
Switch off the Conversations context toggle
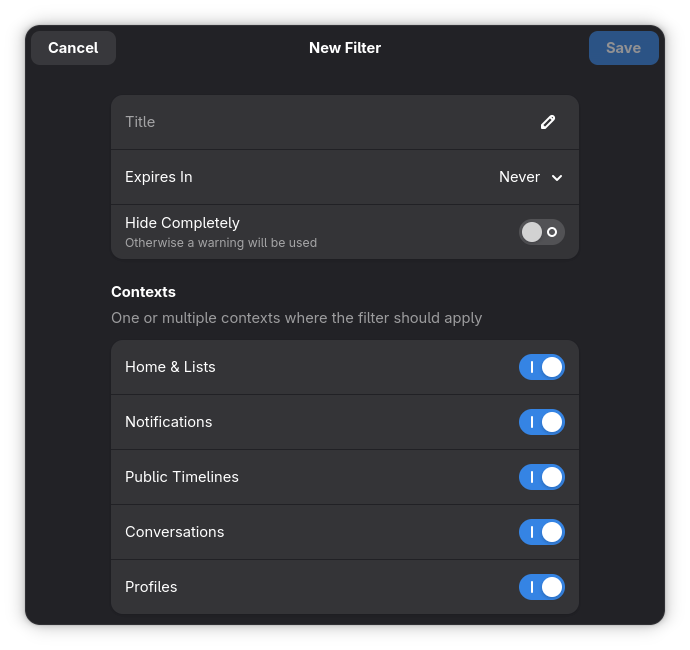coord(542,532)
